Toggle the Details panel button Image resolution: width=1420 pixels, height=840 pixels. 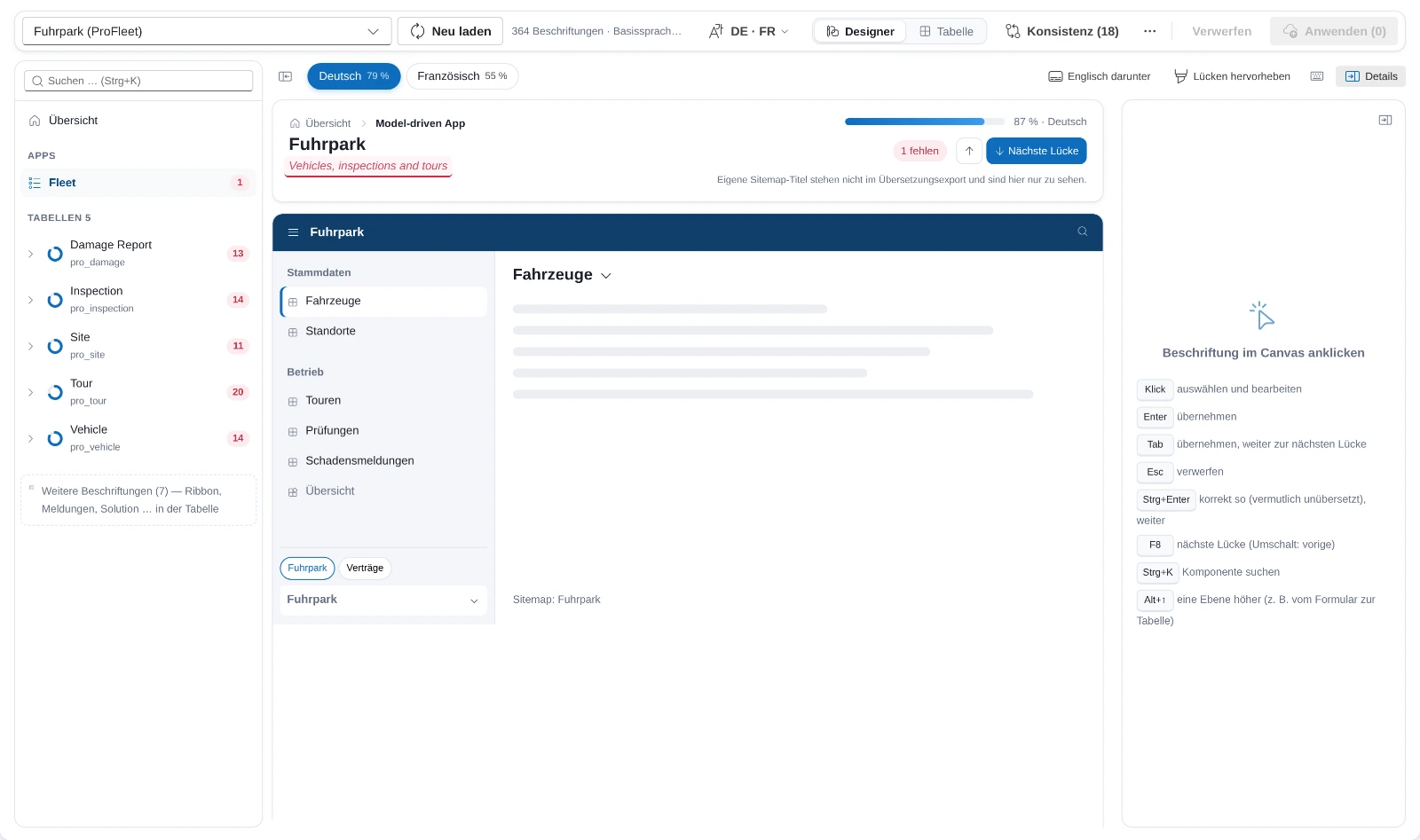pos(1370,76)
